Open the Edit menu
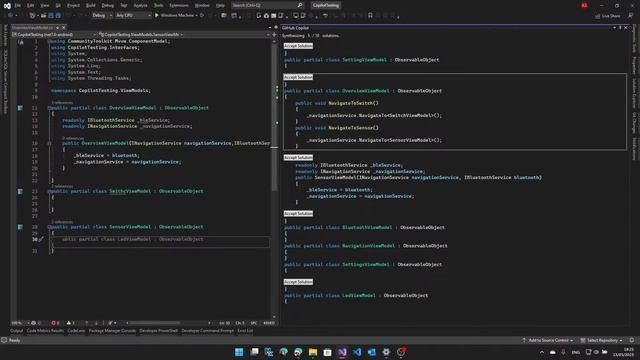The image size is (640, 360). (x=31, y=5)
